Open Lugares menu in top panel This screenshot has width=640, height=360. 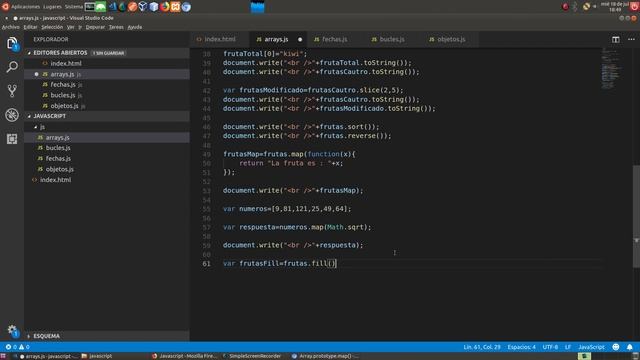pos(52,7)
